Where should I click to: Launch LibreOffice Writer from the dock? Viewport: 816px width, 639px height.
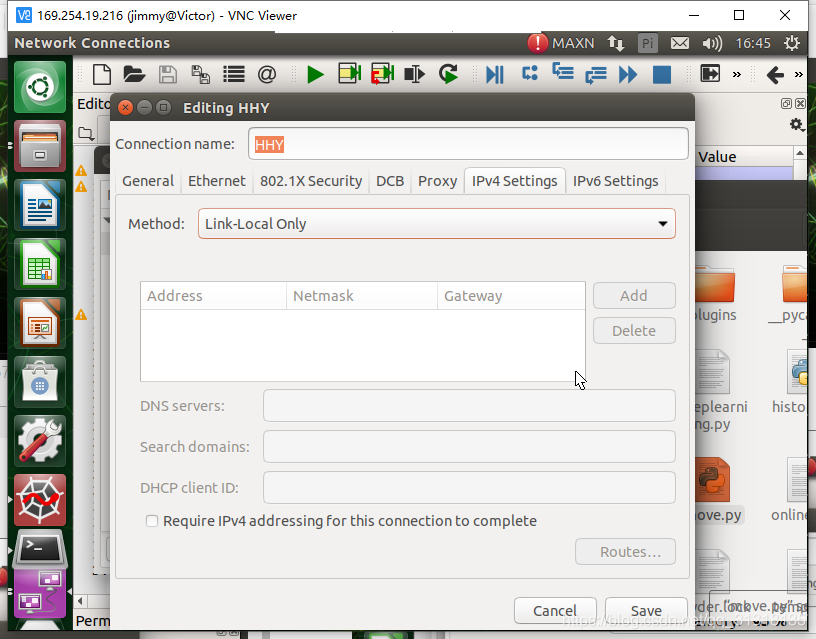click(x=40, y=205)
